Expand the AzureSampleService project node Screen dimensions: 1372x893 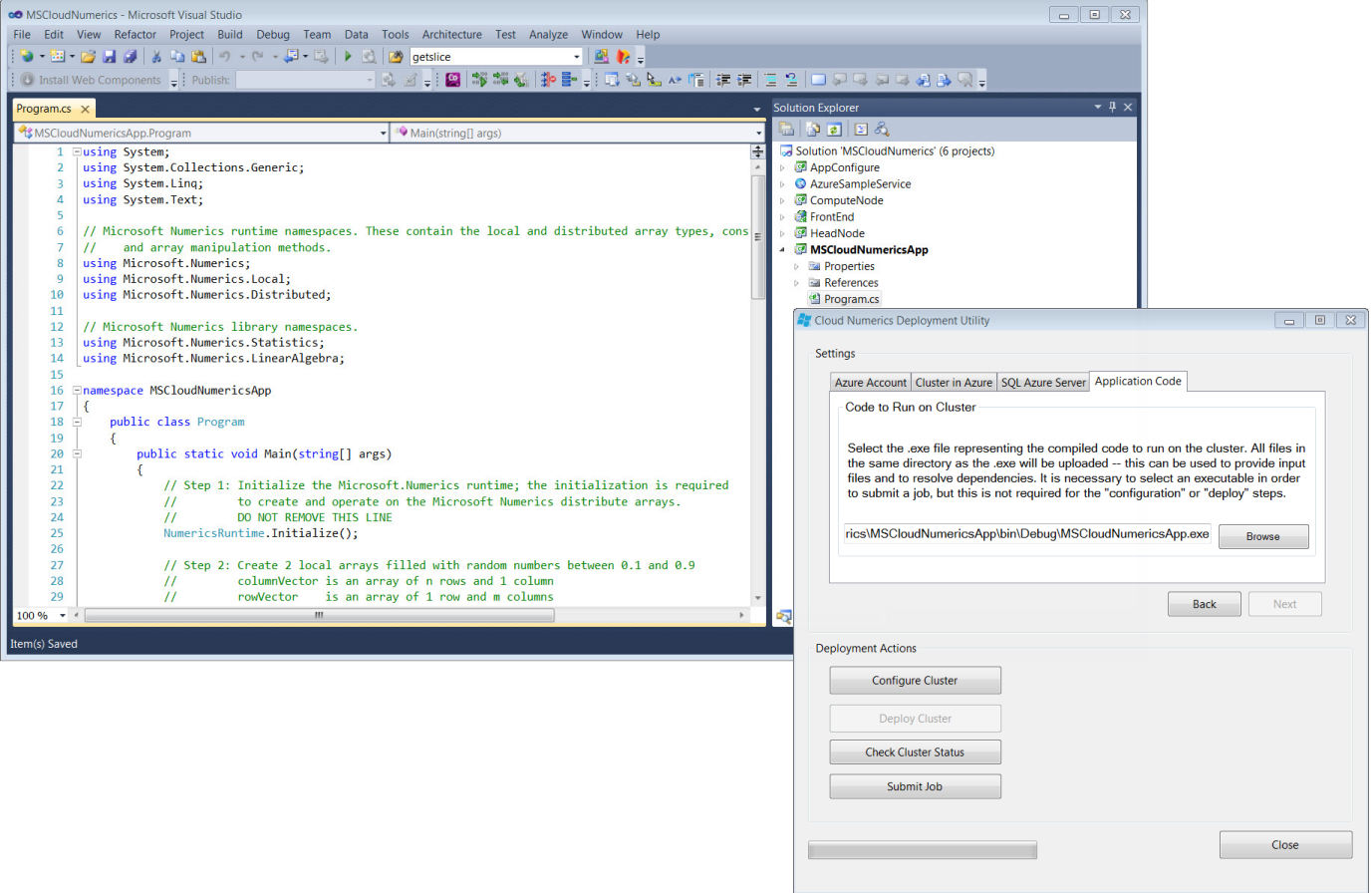click(x=782, y=184)
